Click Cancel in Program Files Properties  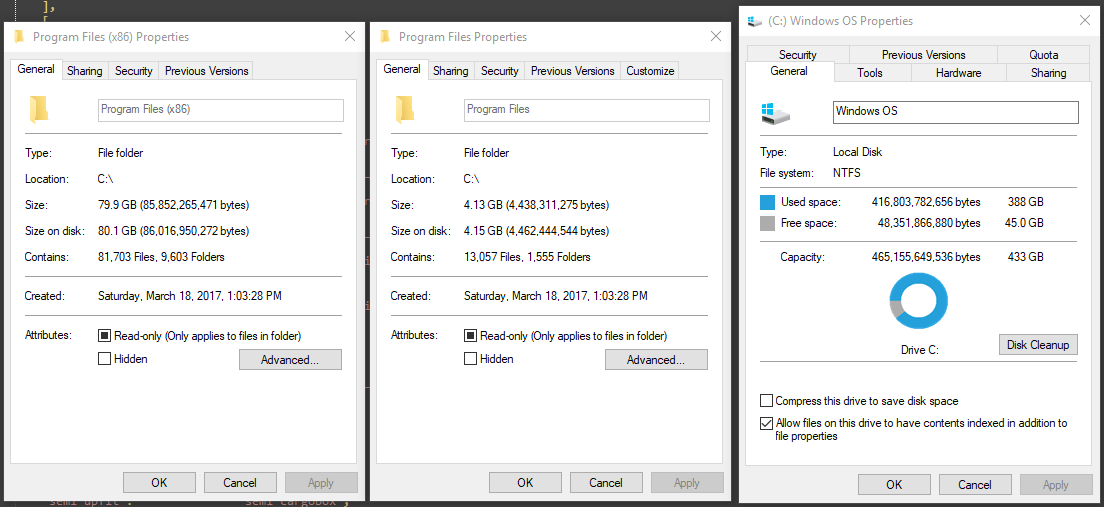(606, 482)
